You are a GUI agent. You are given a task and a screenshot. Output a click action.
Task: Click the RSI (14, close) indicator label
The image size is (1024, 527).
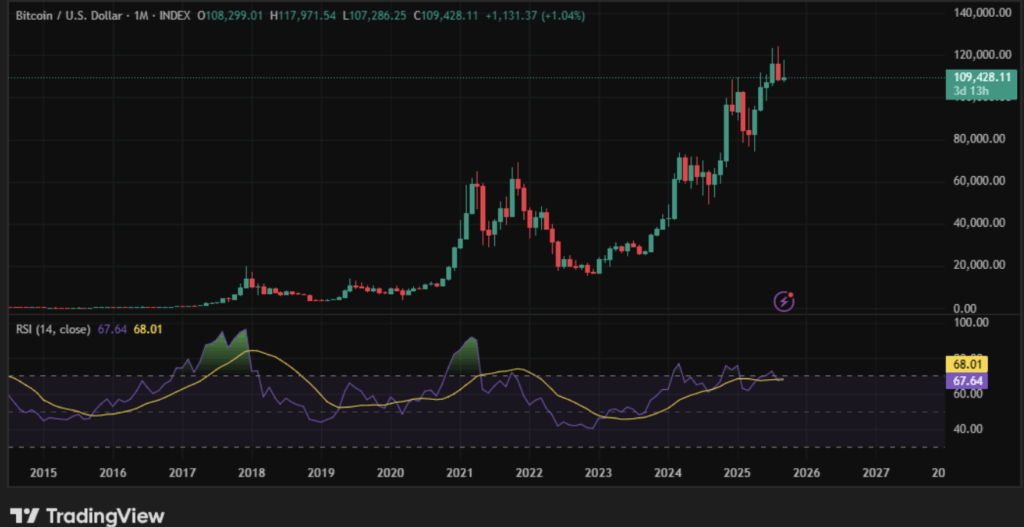[53, 329]
